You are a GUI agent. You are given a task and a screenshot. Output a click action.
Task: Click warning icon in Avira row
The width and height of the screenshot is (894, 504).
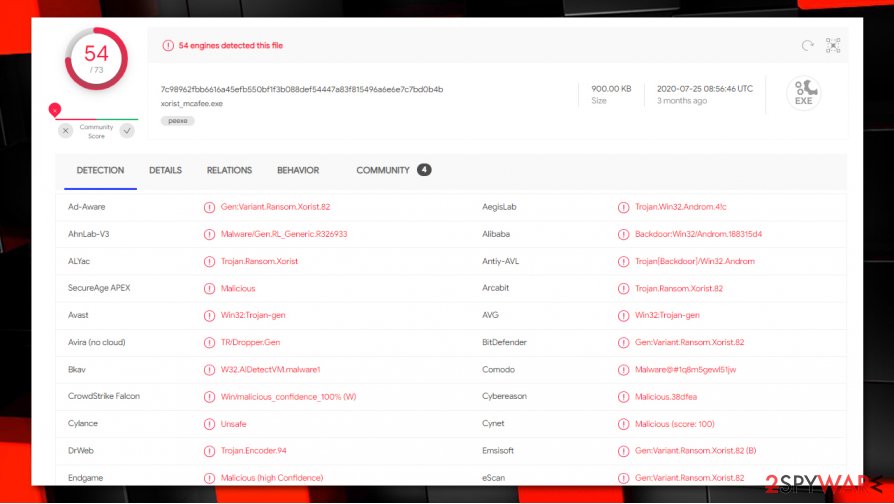(x=209, y=343)
